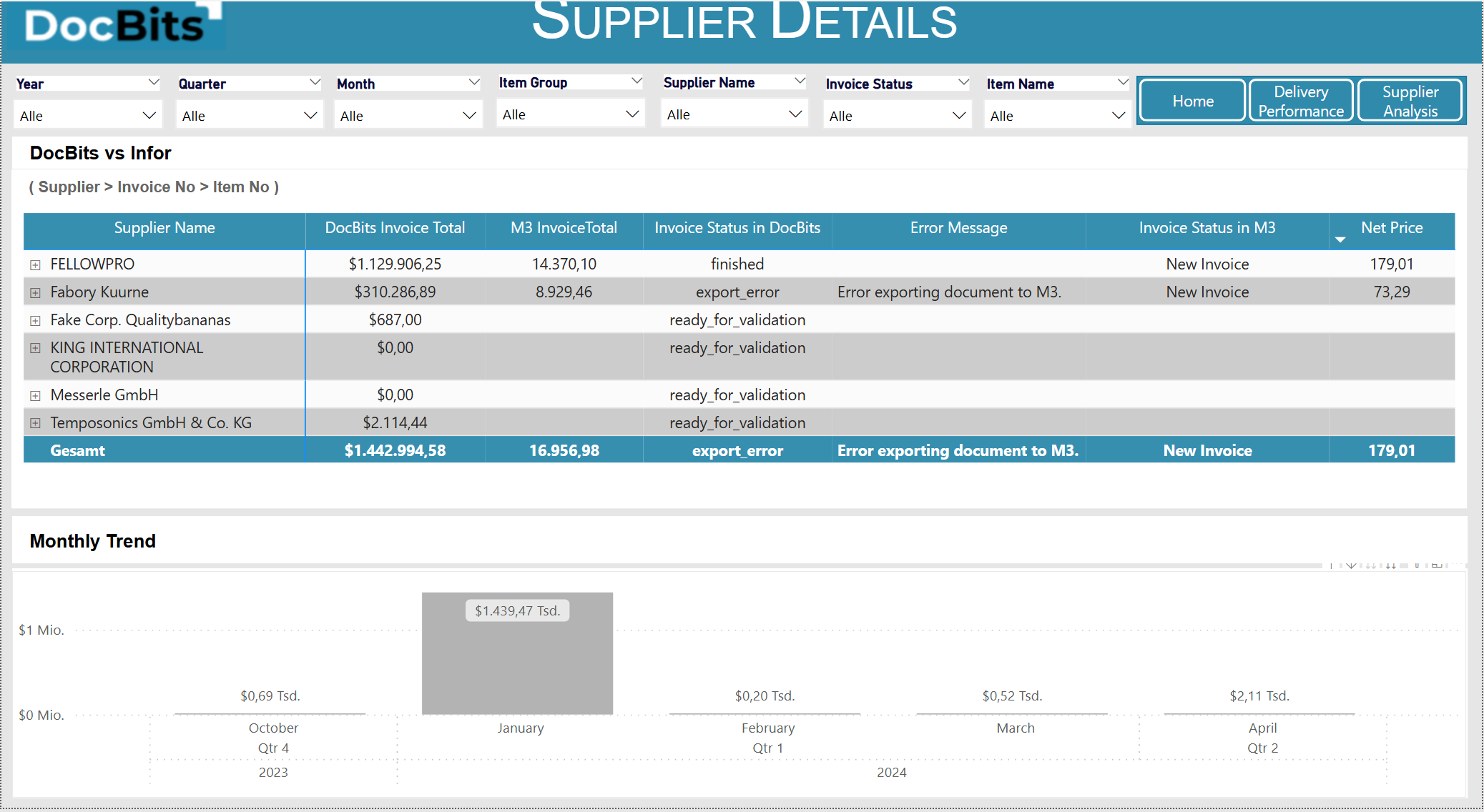Expand the Fabory Kuurne supplier row
The image size is (1484, 812).
[35, 293]
